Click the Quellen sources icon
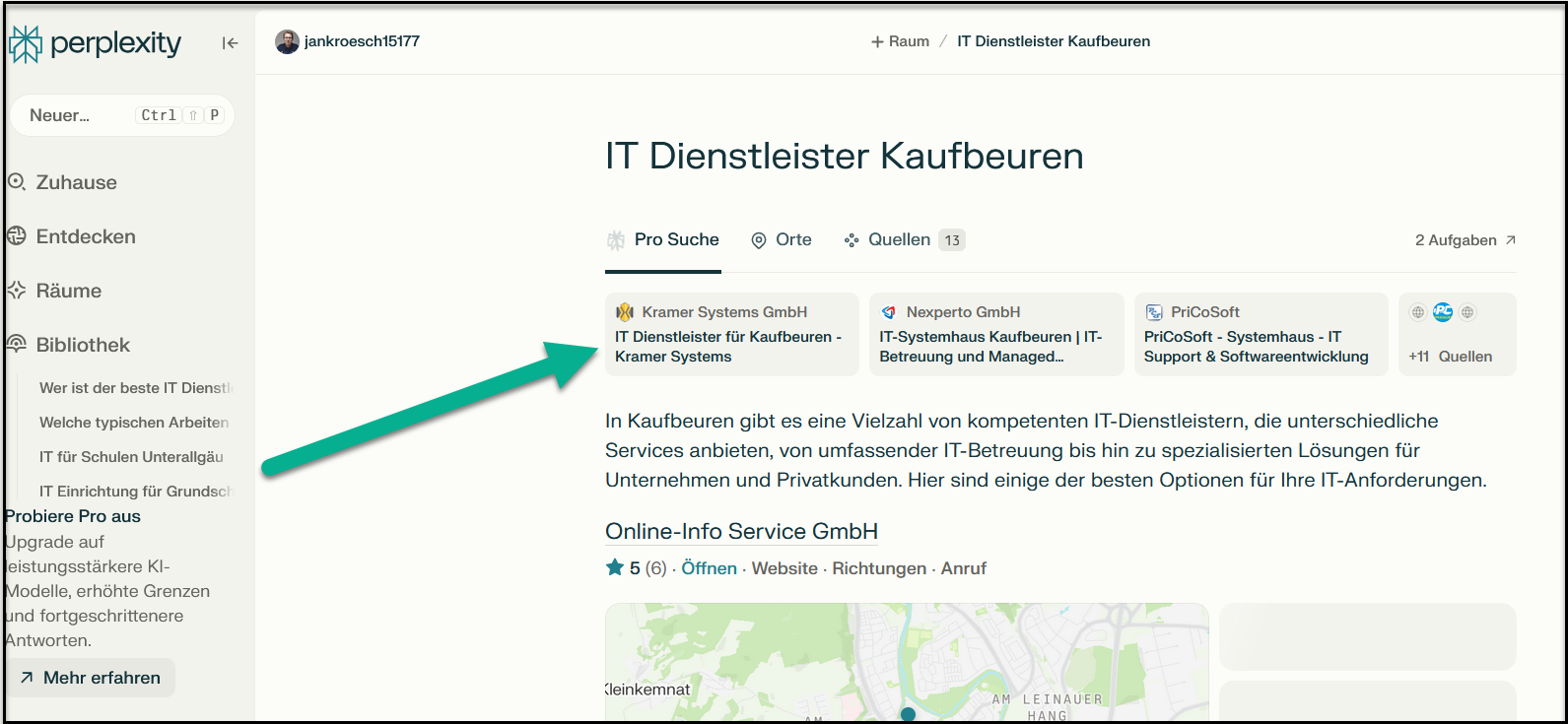This screenshot has width=1568, height=724. point(852,240)
